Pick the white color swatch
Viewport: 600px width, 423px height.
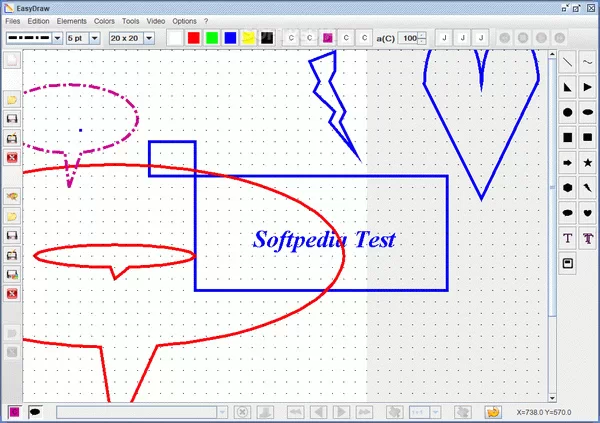(175, 38)
